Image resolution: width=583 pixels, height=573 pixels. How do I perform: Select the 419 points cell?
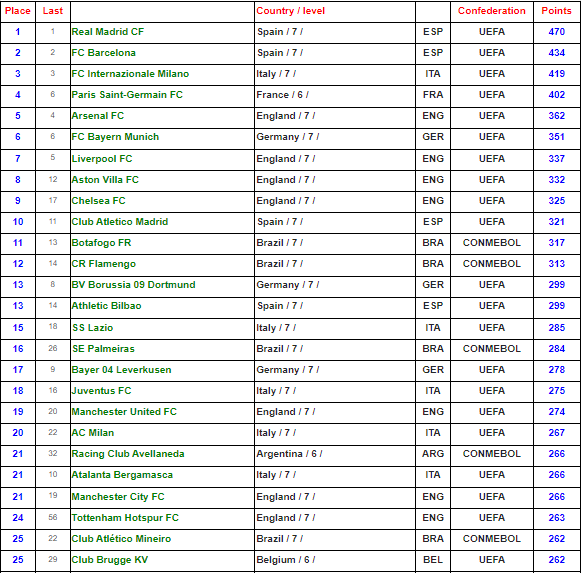[556, 74]
